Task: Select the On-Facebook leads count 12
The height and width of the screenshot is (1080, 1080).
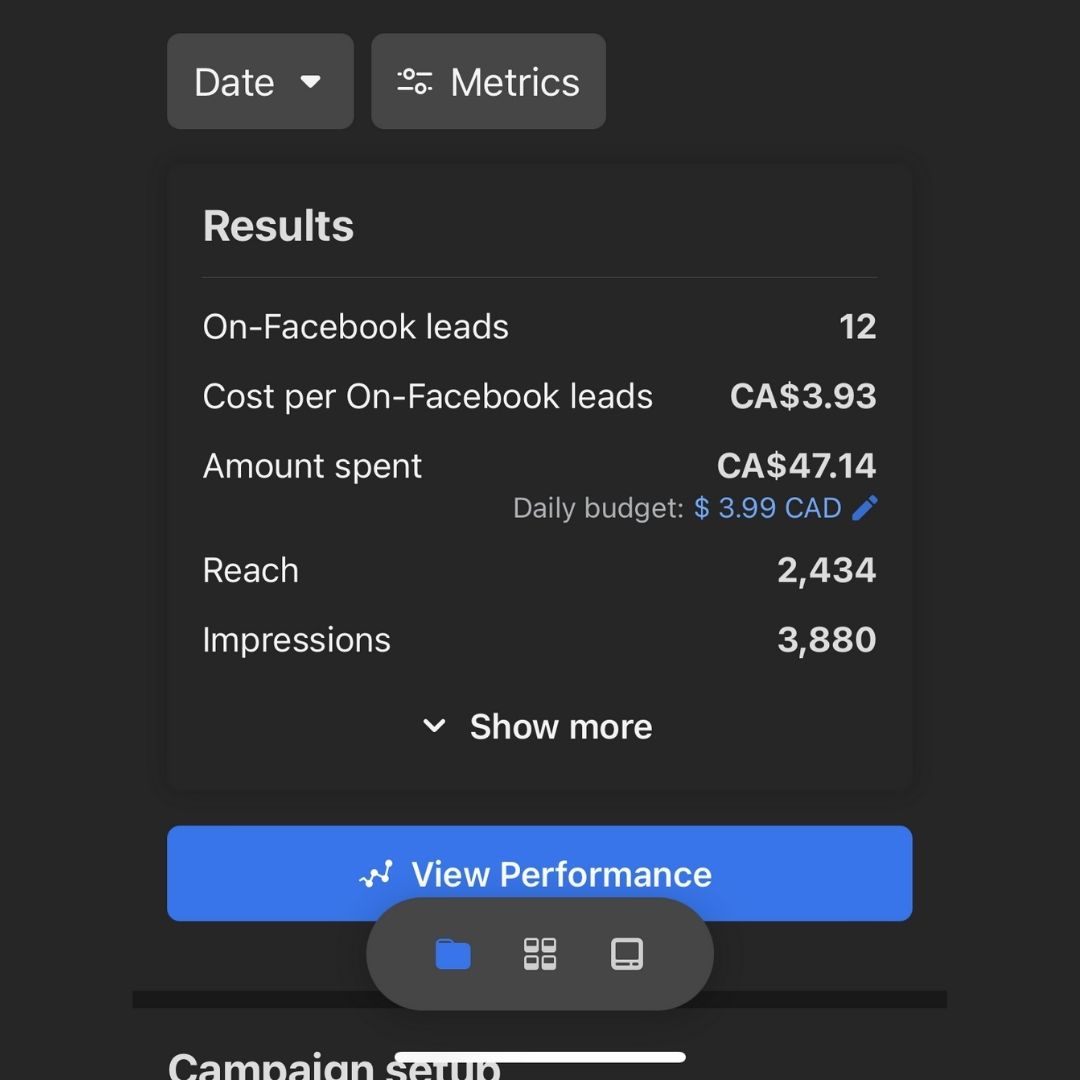Action: [x=857, y=327]
